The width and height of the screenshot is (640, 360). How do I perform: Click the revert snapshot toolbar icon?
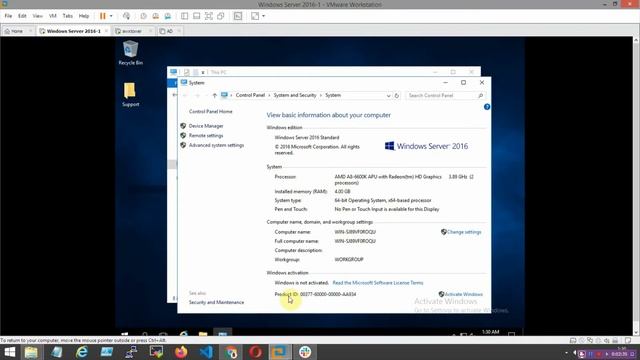pyautogui.click(x=156, y=16)
